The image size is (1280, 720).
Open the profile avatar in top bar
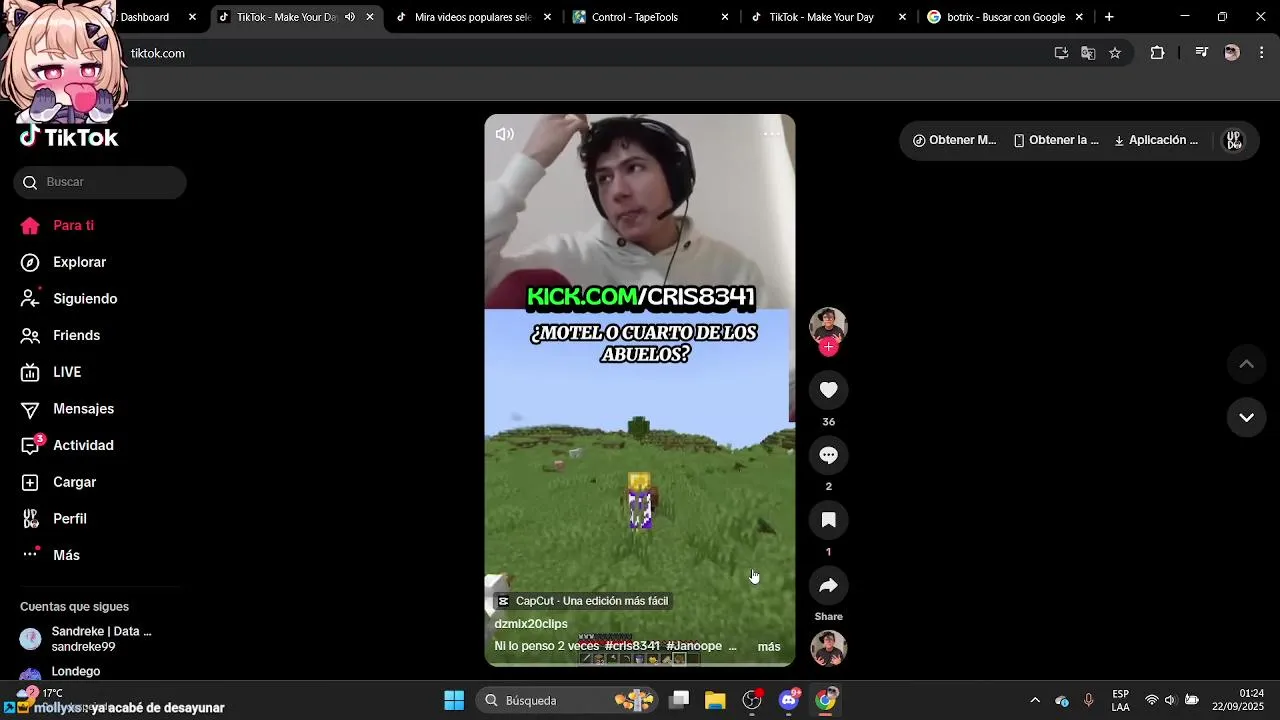(1234, 141)
